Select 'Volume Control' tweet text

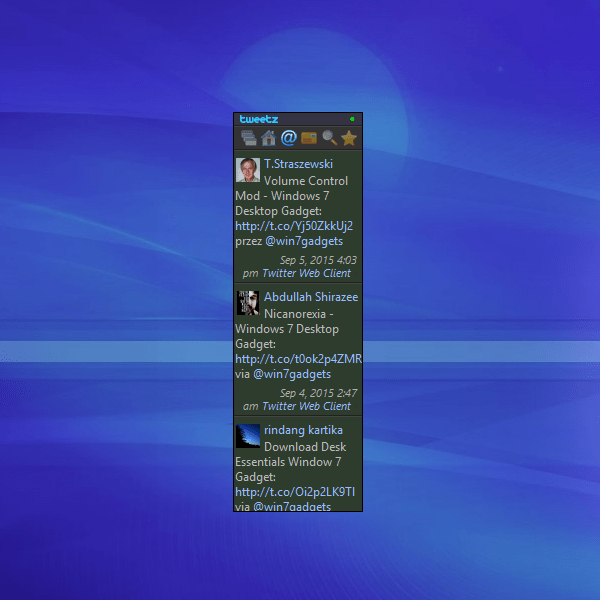306,181
